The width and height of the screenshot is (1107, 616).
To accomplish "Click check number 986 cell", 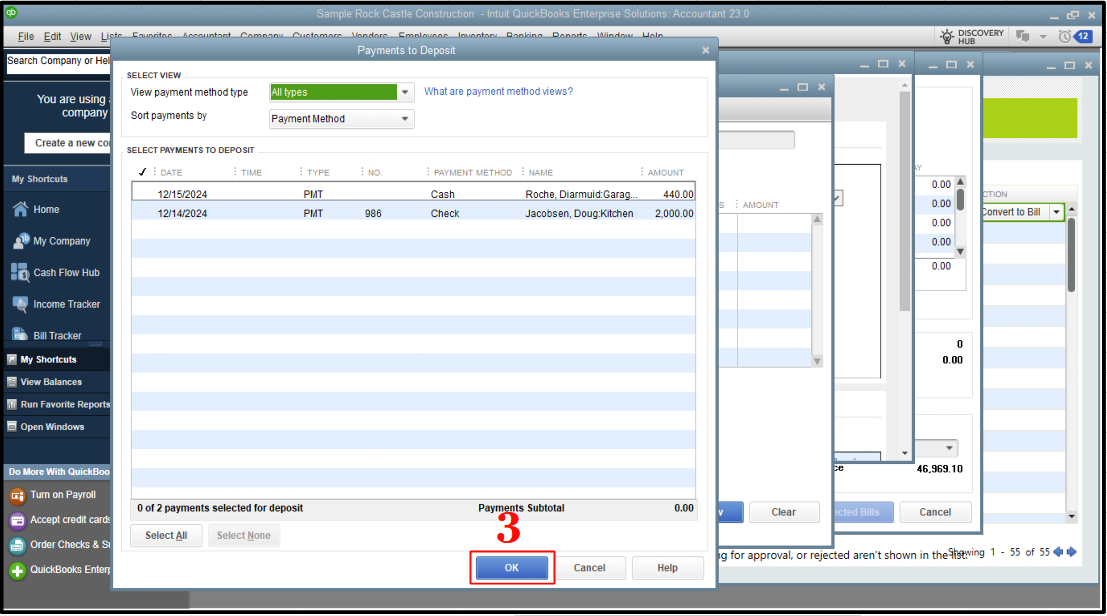I will (373, 213).
